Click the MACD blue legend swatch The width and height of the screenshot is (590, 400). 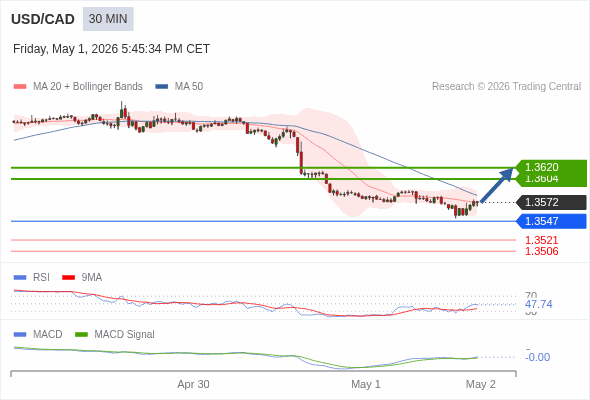click(x=20, y=335)
